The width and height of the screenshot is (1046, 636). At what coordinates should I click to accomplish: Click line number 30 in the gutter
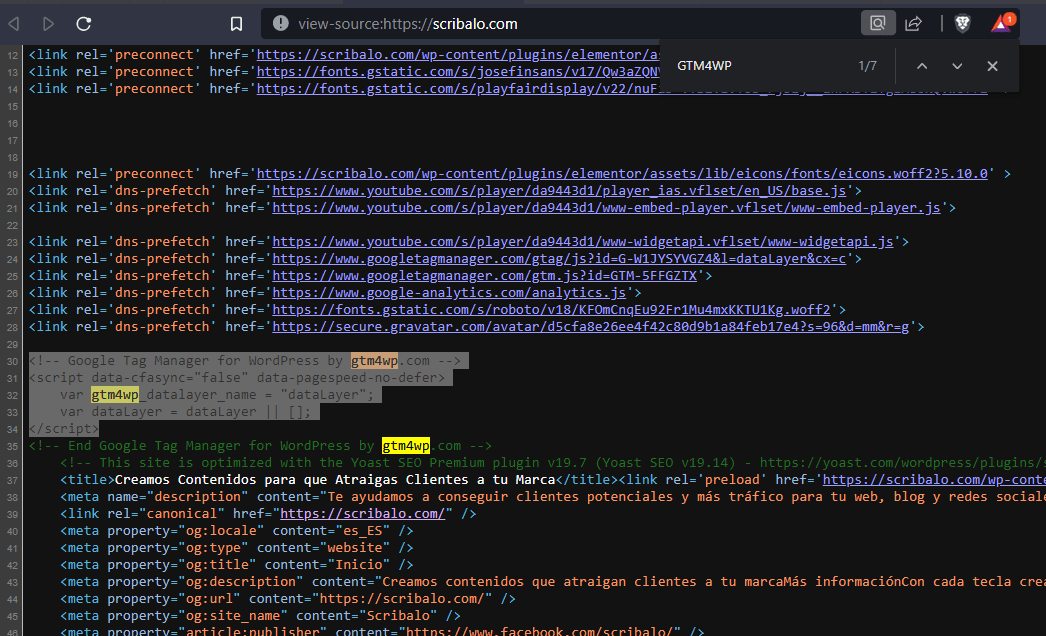[13, 362]
